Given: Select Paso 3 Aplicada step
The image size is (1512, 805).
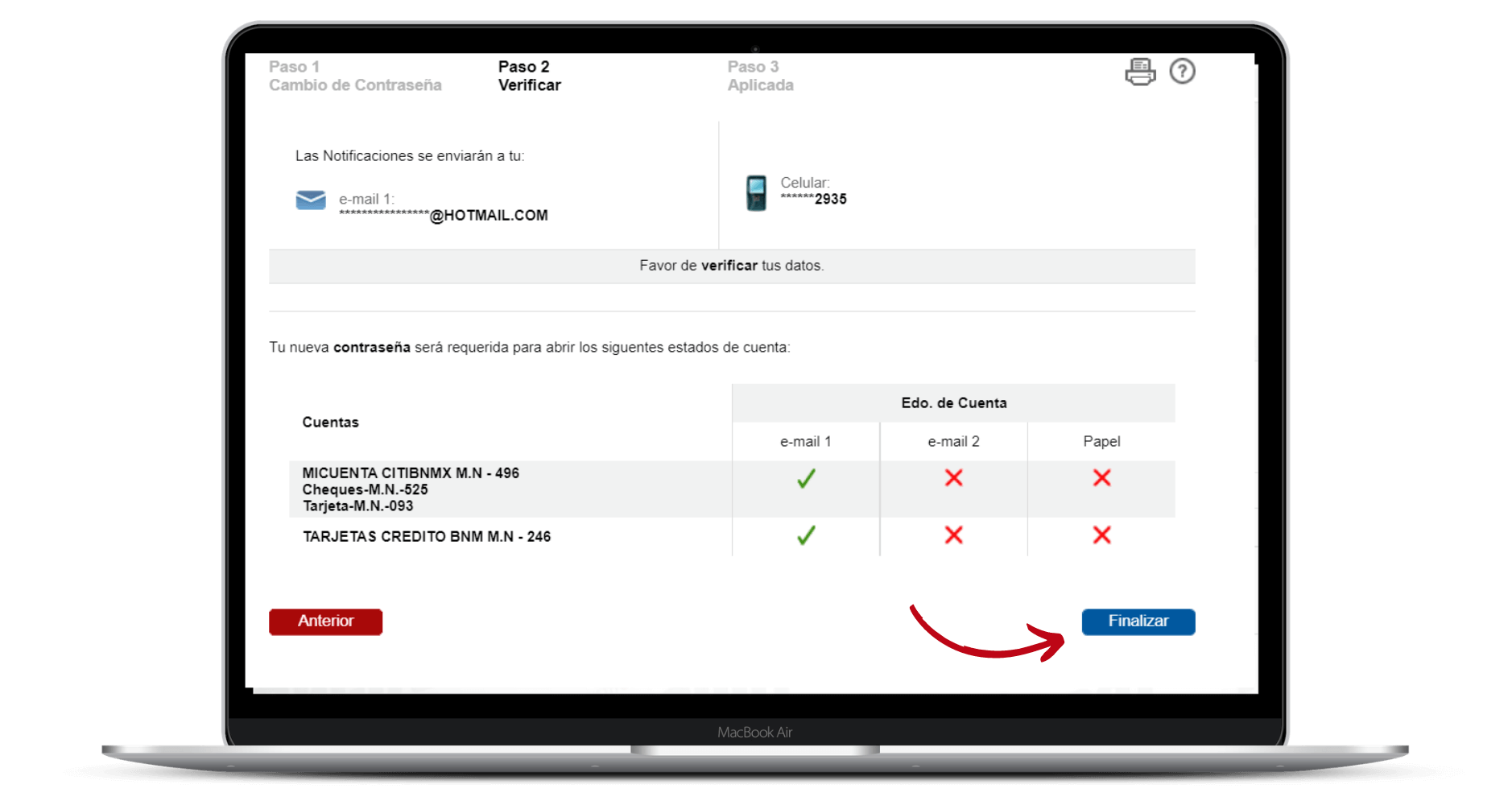Looking at the screenshot, I should [x=760, y=76].
